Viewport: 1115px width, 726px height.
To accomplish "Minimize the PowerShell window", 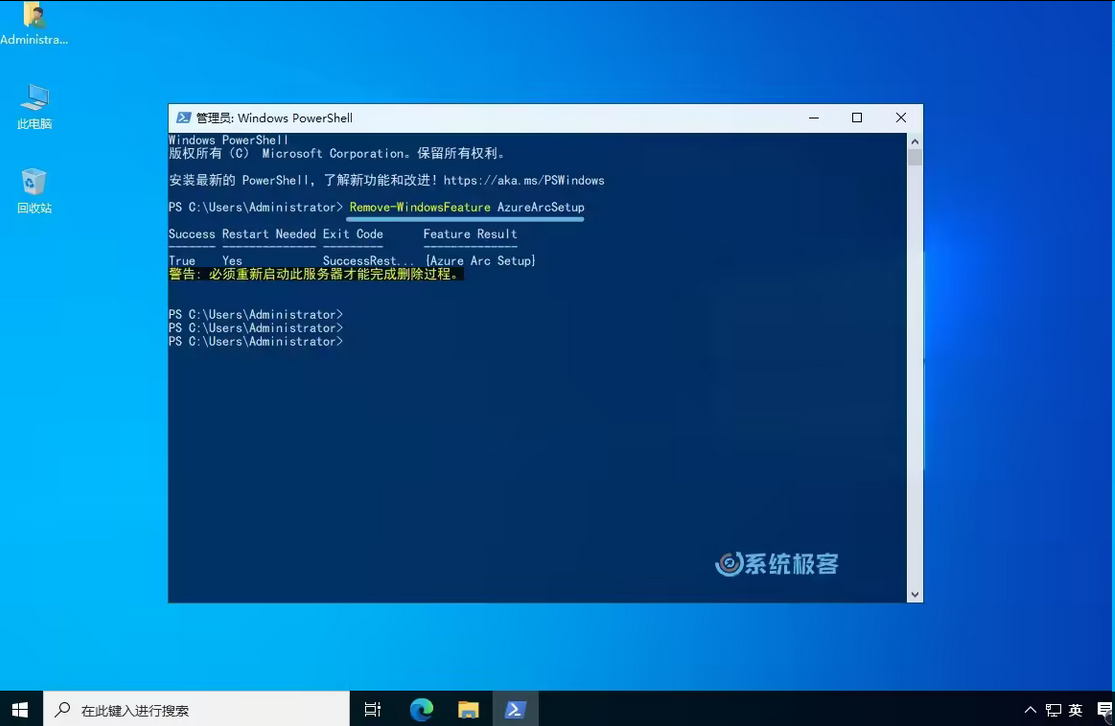I will (812, 118).
